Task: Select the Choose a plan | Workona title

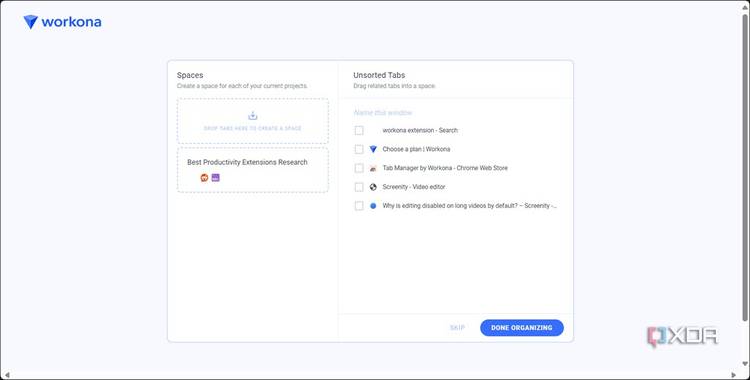Action: tap(416, 149)
